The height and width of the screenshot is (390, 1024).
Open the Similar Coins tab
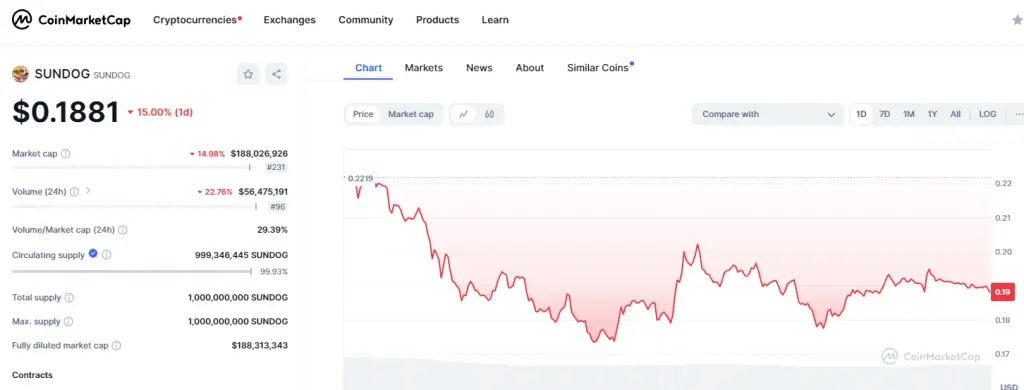pyautogui.click(x=600, y=68)
